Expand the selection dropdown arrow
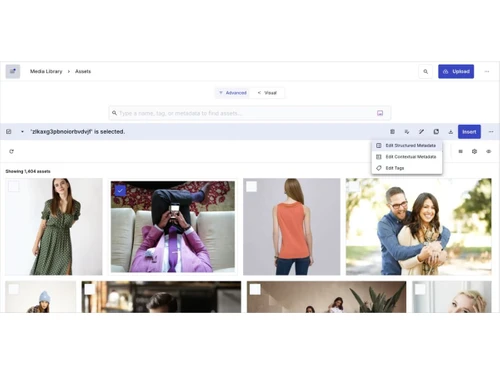Viewport: 500px width, 375px height. click(x=22, y=132)
